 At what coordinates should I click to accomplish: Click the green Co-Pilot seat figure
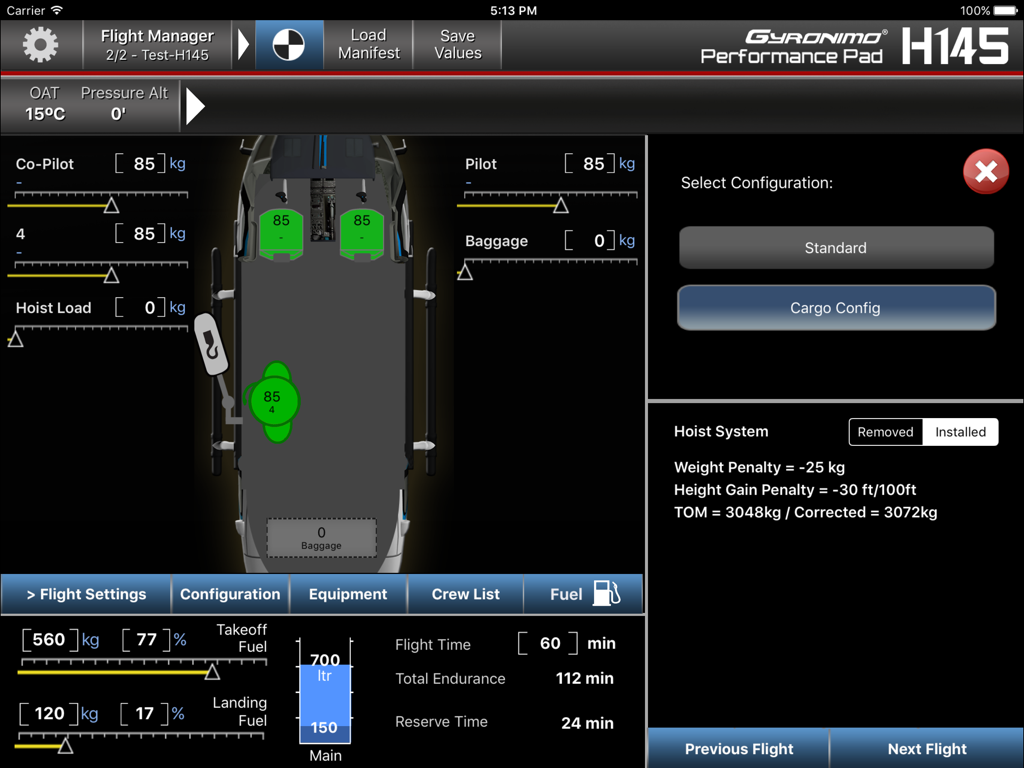click(281, 232)
